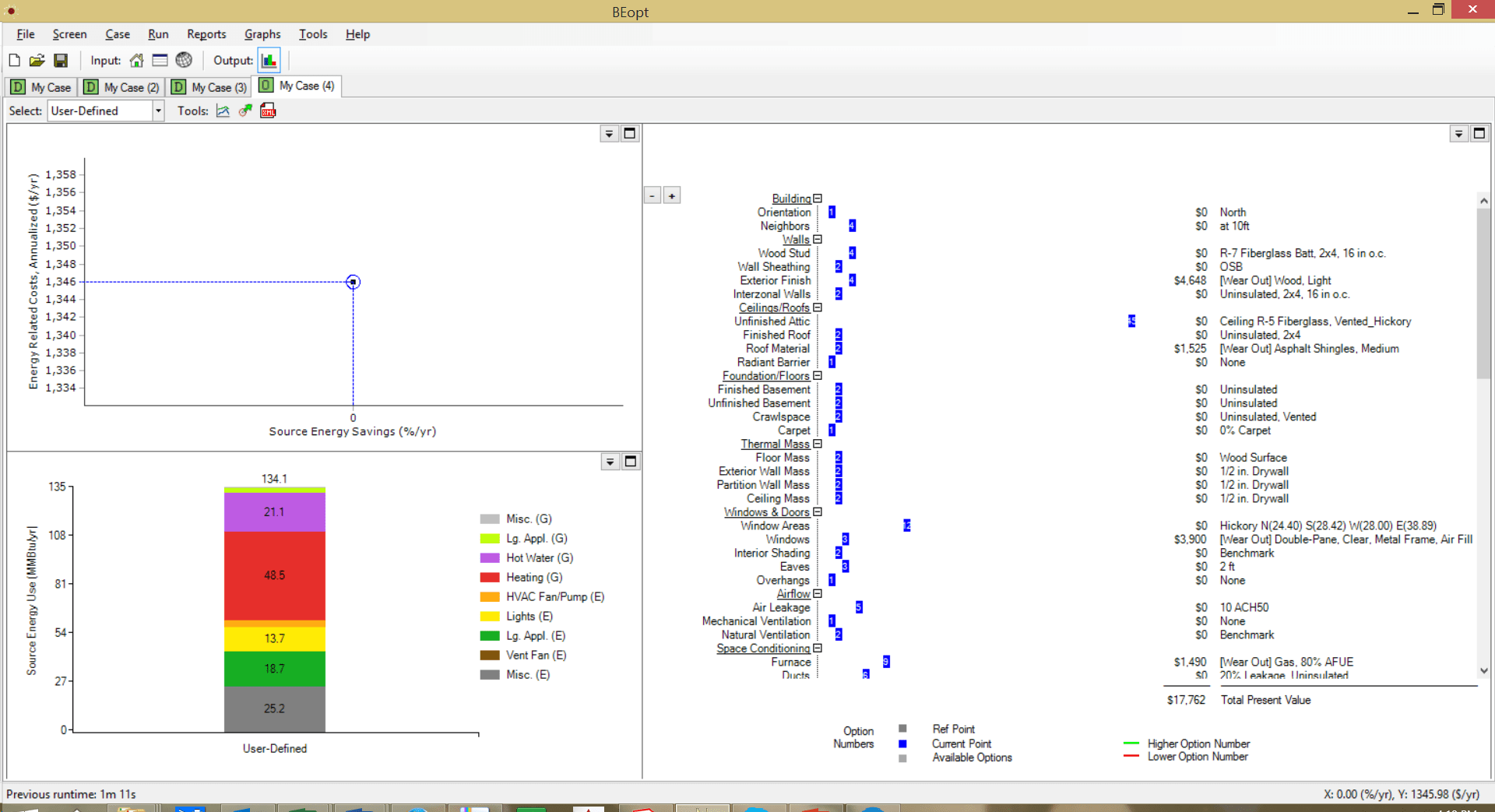Open the File menu
The width and height of the screenshot is (1495, 812).
pos(26,34)
